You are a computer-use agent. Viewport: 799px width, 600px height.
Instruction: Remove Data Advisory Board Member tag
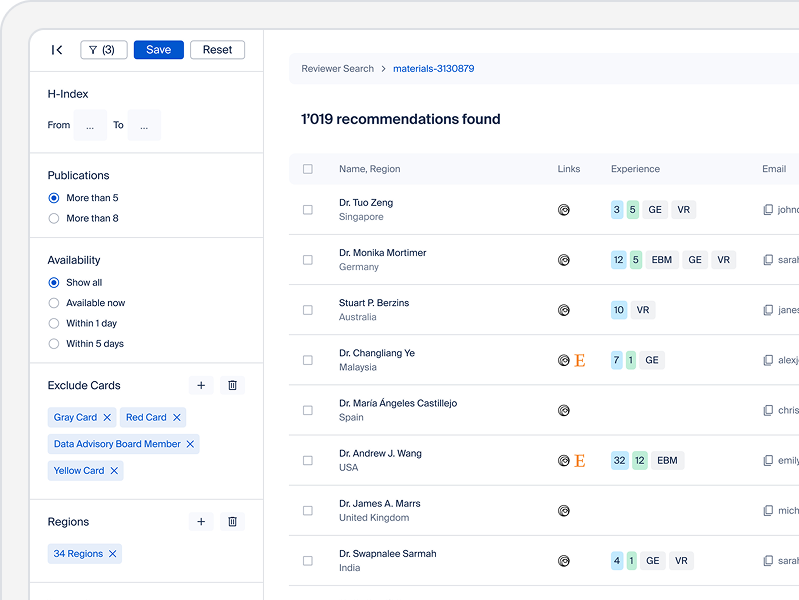pos(190,444)
